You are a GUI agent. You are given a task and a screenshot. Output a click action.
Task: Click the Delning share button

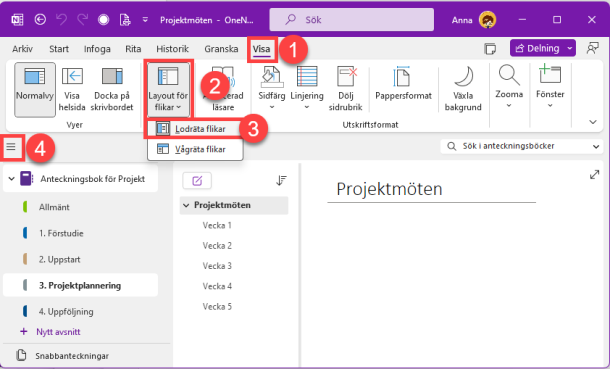click(537, 48)
